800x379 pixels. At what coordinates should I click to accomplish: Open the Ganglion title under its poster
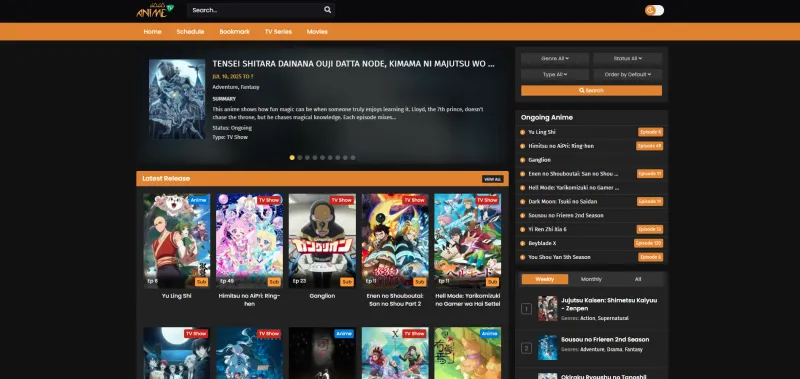coord(322,296)
